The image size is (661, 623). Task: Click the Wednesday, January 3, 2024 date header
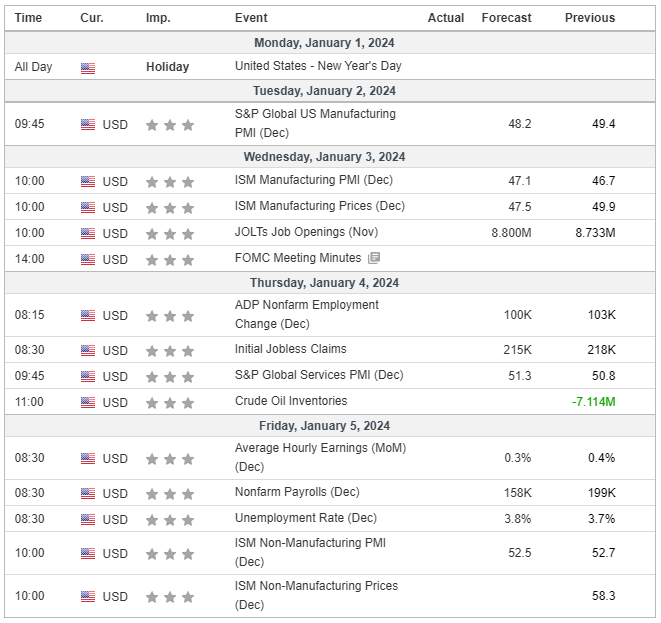[x=324, y=156]
